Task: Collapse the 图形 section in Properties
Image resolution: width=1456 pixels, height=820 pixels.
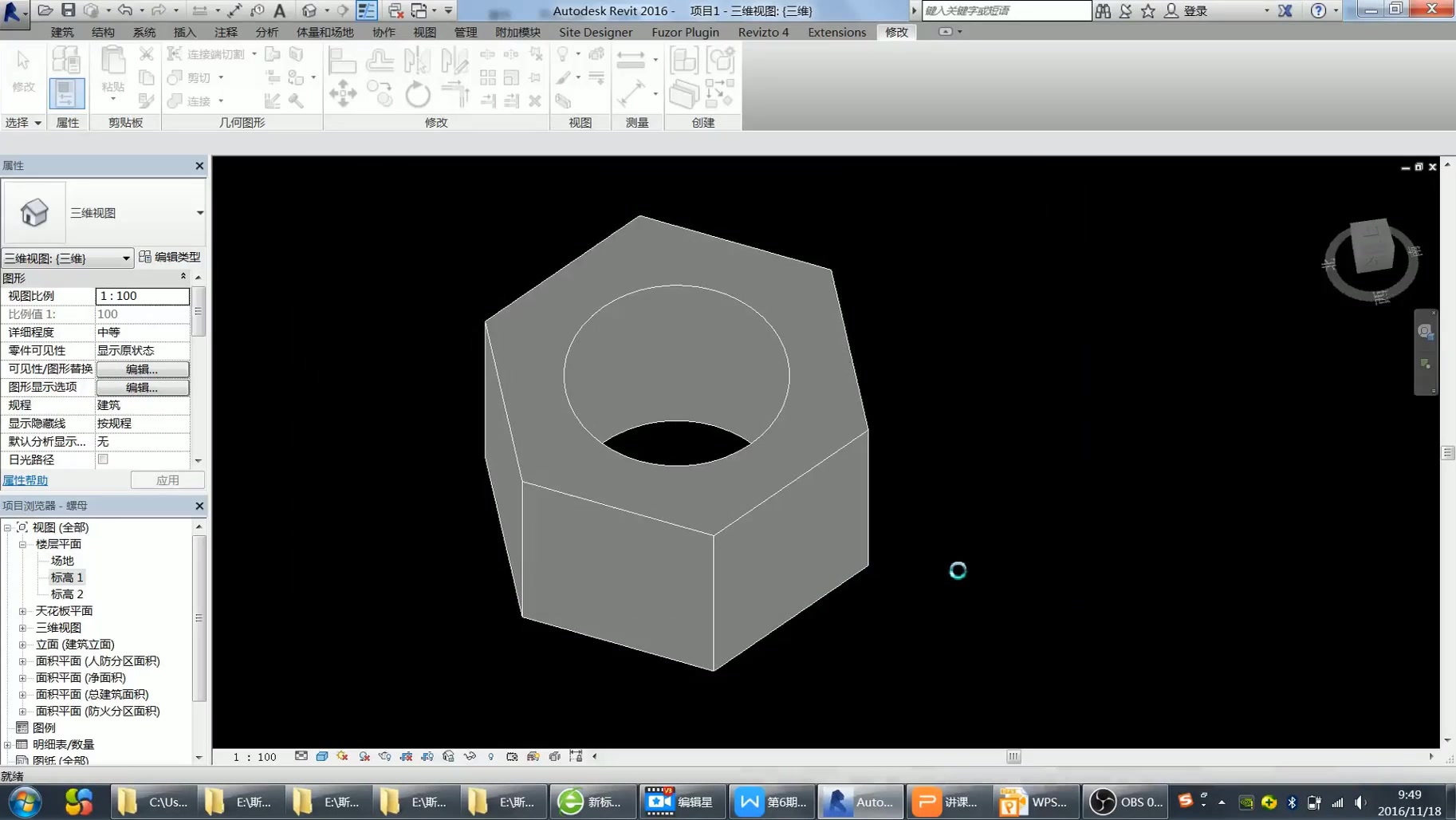Action: click(183, 277)
